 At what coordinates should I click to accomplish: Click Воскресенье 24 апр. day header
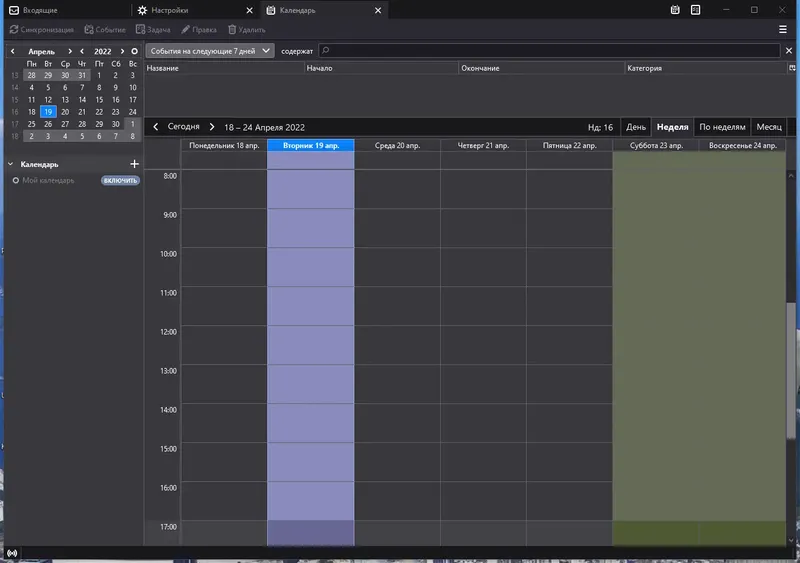743,145
